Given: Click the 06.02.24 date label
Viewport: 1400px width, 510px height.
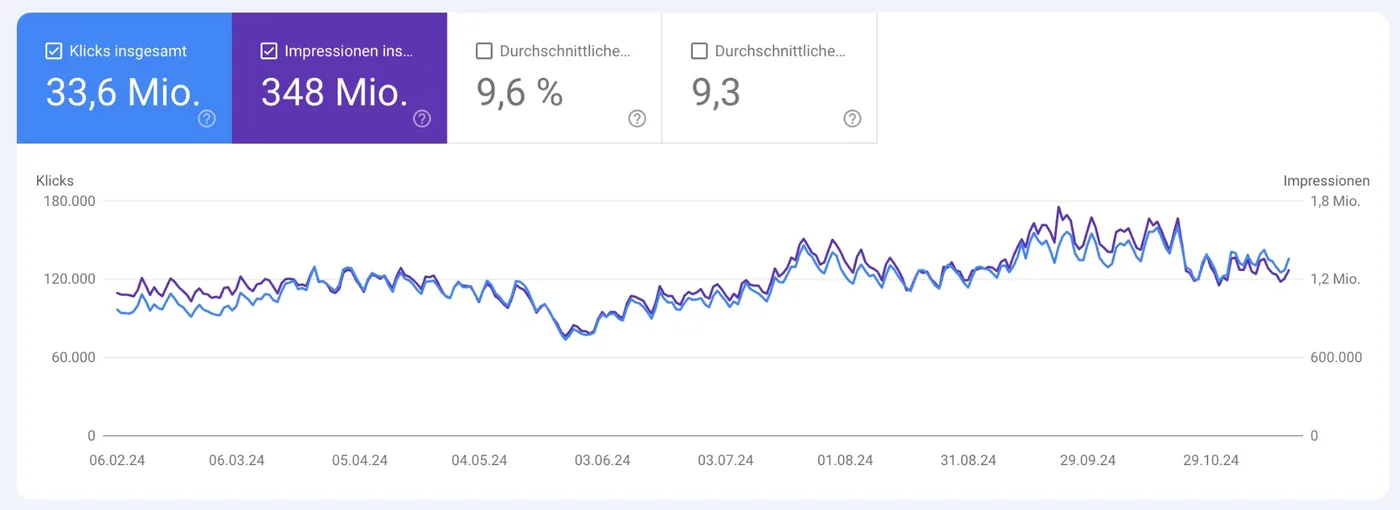Looking at the screenshot, I should pos(118,461).
